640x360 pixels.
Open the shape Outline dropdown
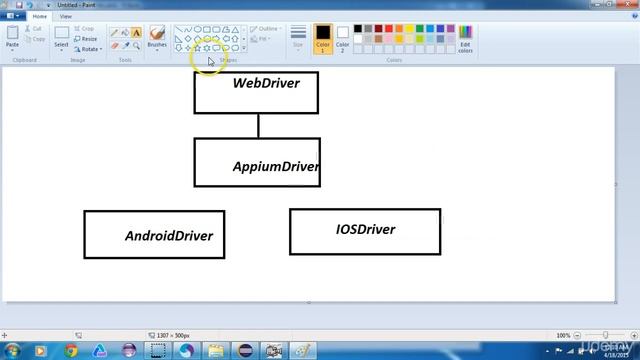[x=266, y=29]
